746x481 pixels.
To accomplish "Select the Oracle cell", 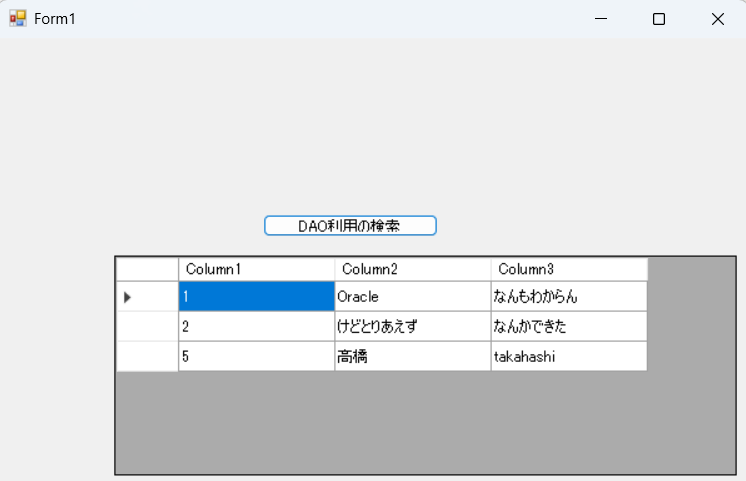I will (x=412, y=296).
